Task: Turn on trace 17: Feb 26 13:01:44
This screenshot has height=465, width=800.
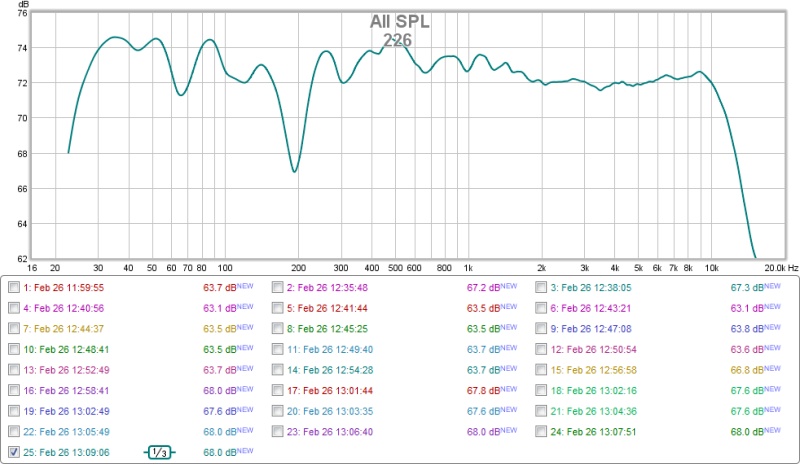Action: point(278,390)
